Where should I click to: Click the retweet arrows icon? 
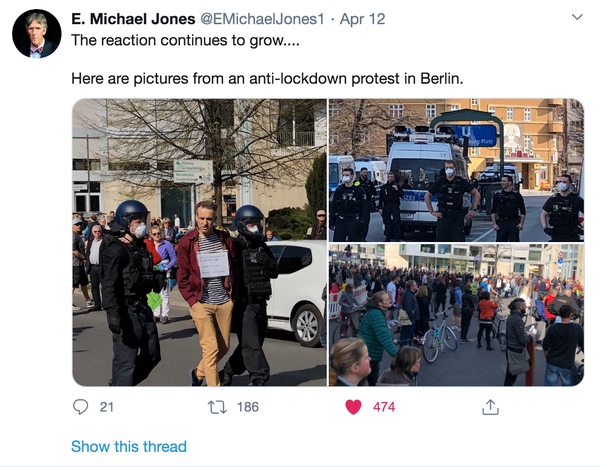coord(217,407)
